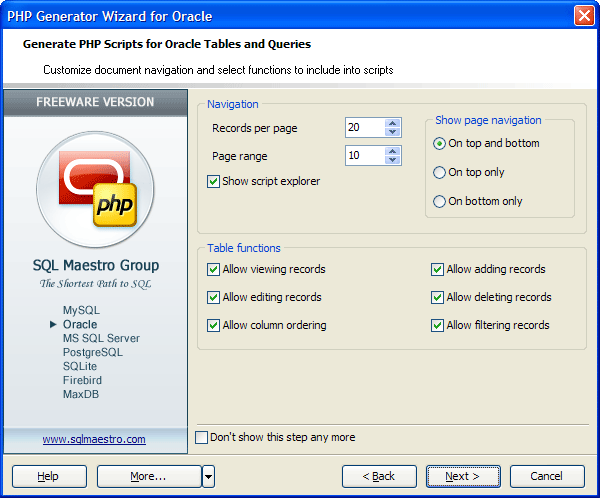Go back with the < Back button
The width and height of the screenshot is (600, 498).
[x=379, y=477]
